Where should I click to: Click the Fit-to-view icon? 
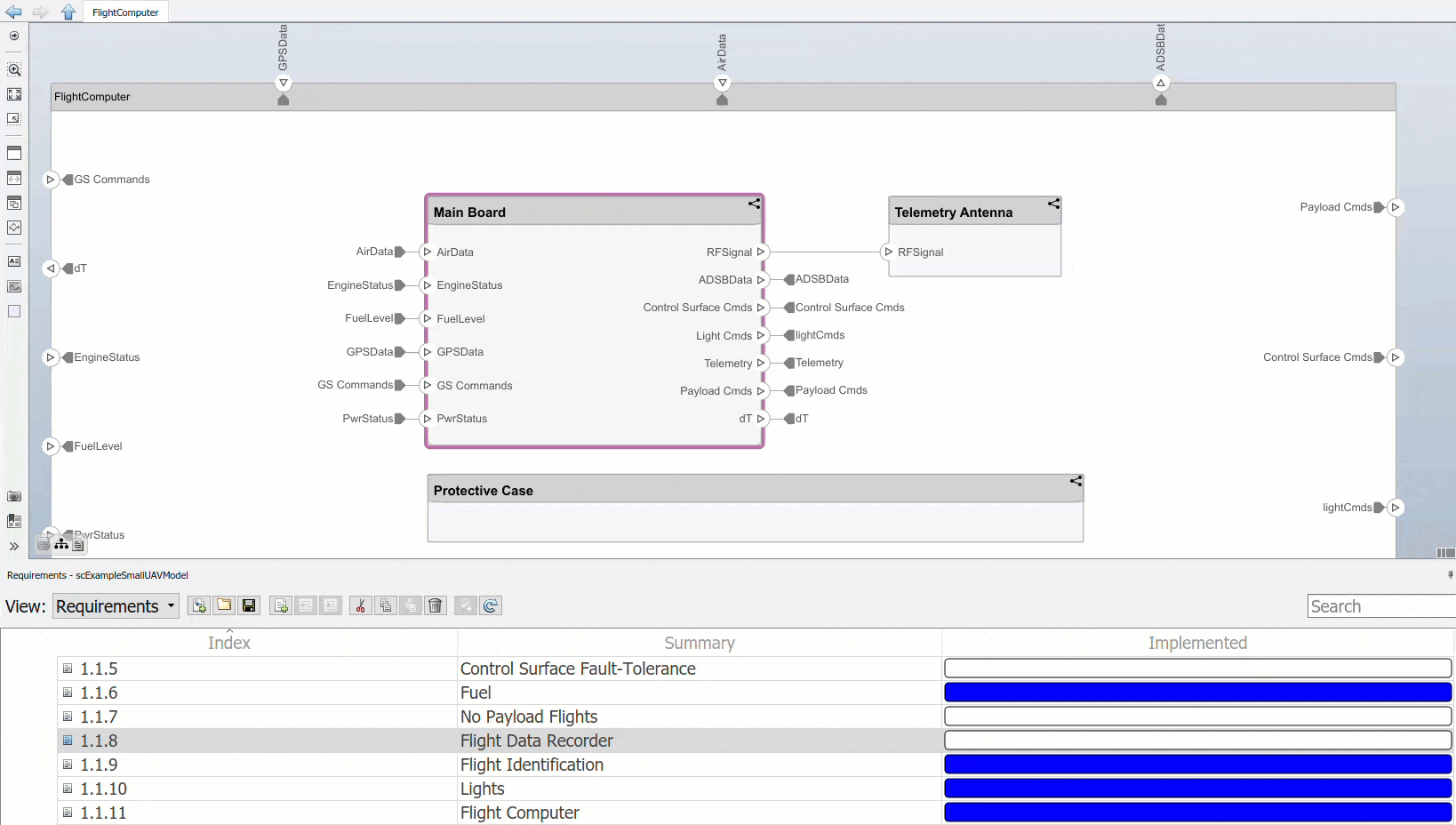point(14,93)
